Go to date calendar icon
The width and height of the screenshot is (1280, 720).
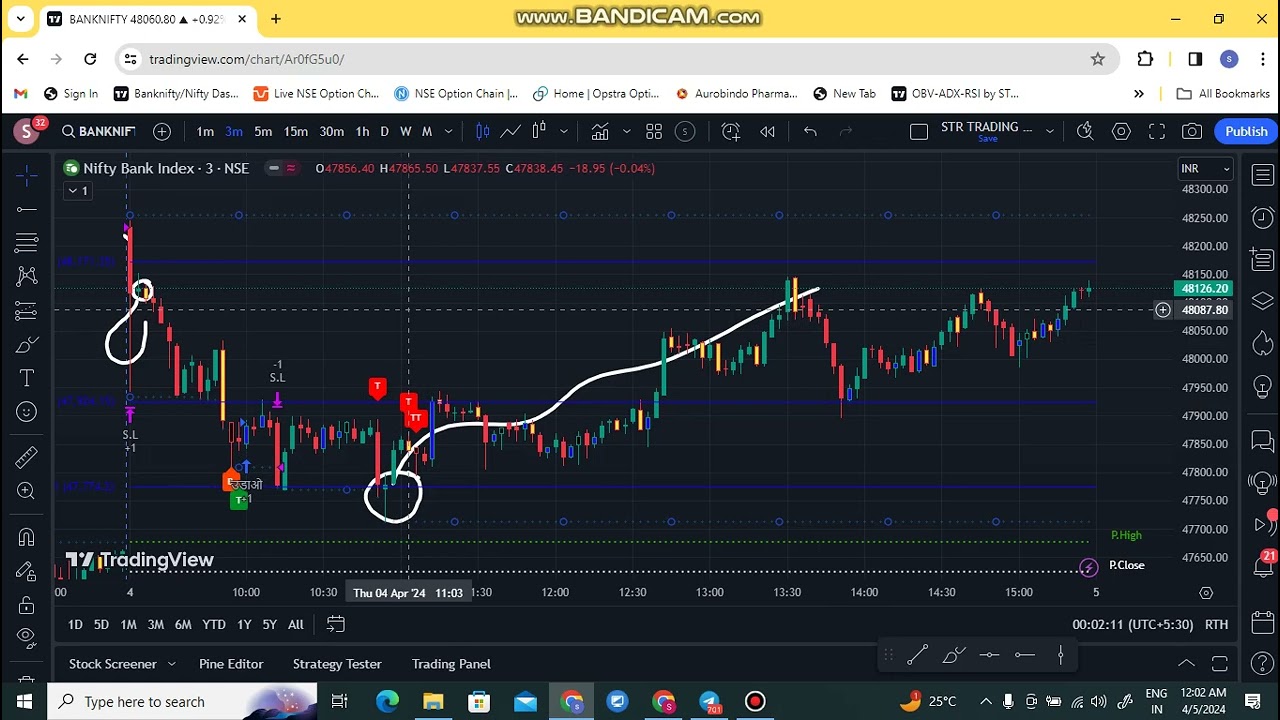click(335, 624)
